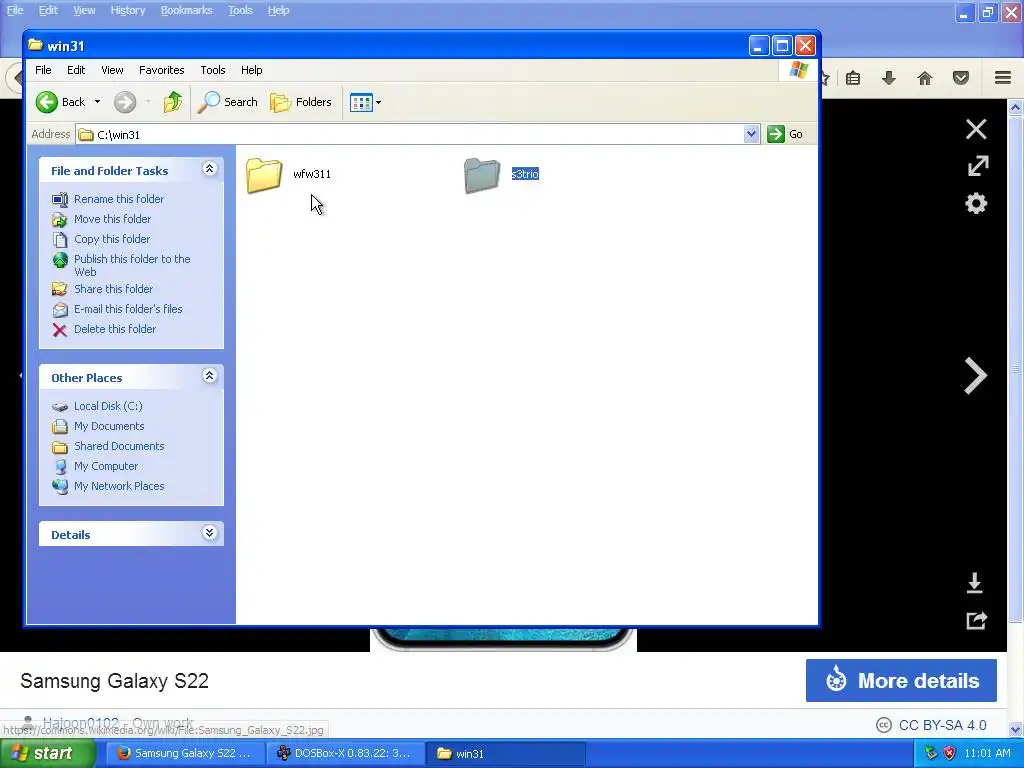The width and height of the screenshot is (1024, 768).
Task: Click the Firefox Home icon
Action: coord(925,78)
